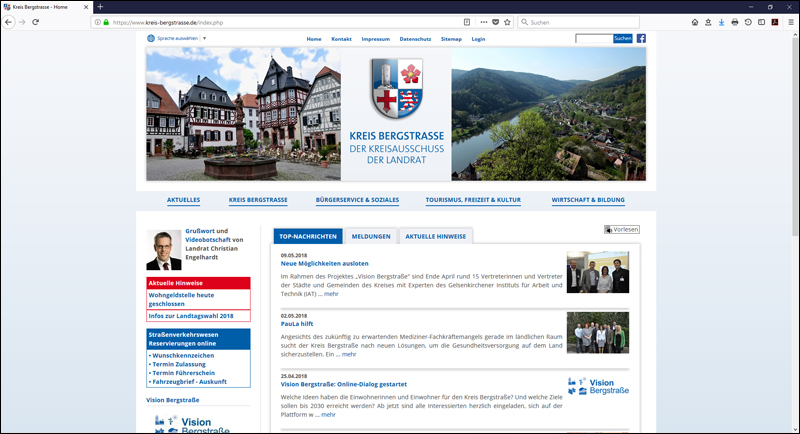Click the Login link
Viewport: 800px width, 434px height.
(478, 39)
